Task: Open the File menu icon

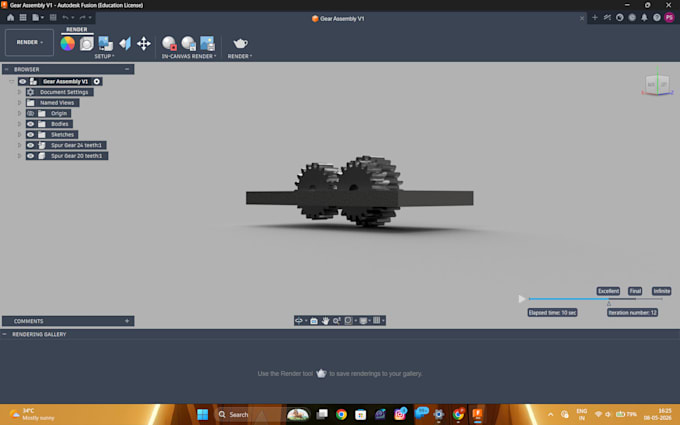Action: [x=37, y=17]
